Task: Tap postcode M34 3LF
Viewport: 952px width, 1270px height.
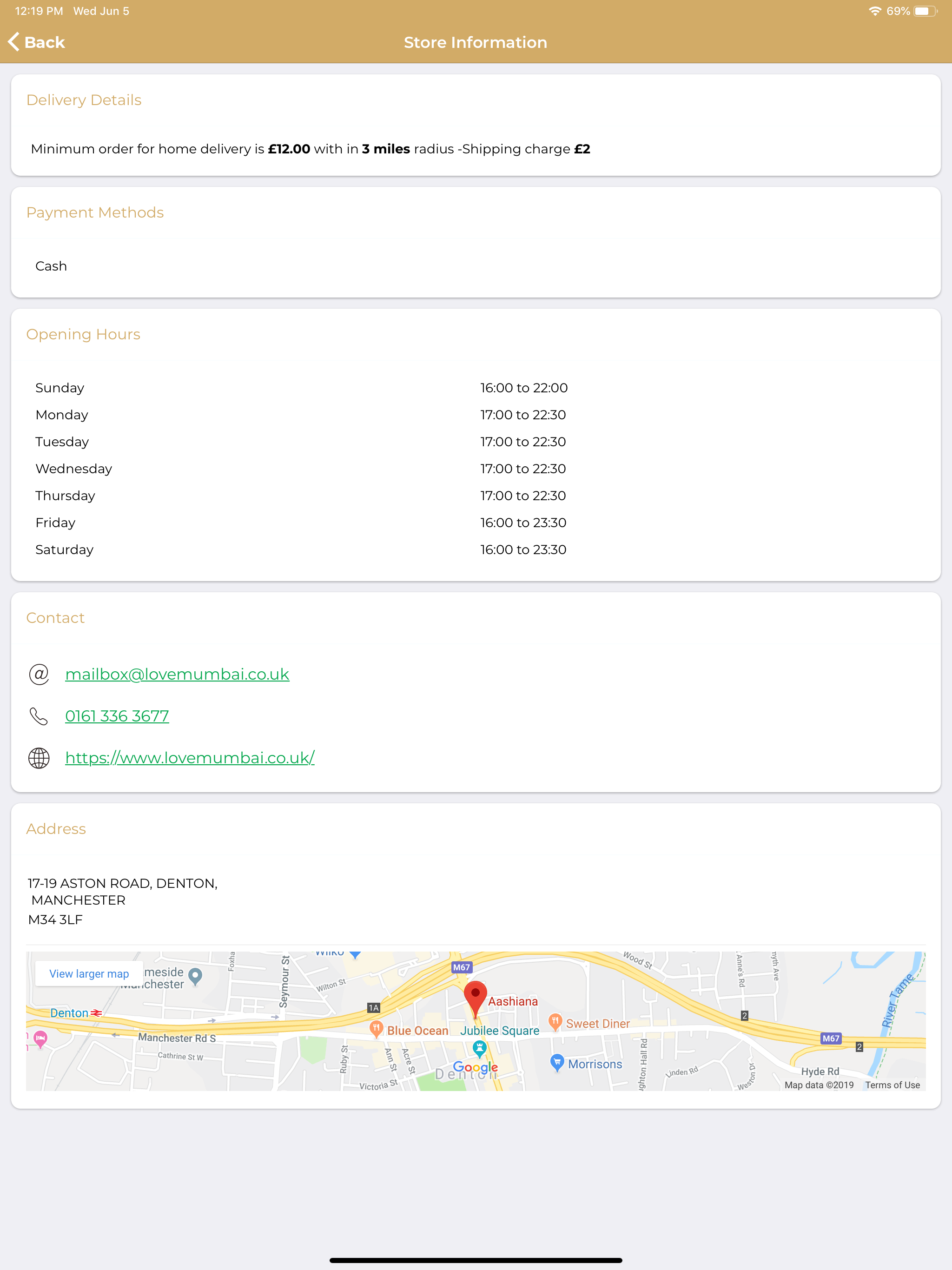Action: (x=55, y=920)
